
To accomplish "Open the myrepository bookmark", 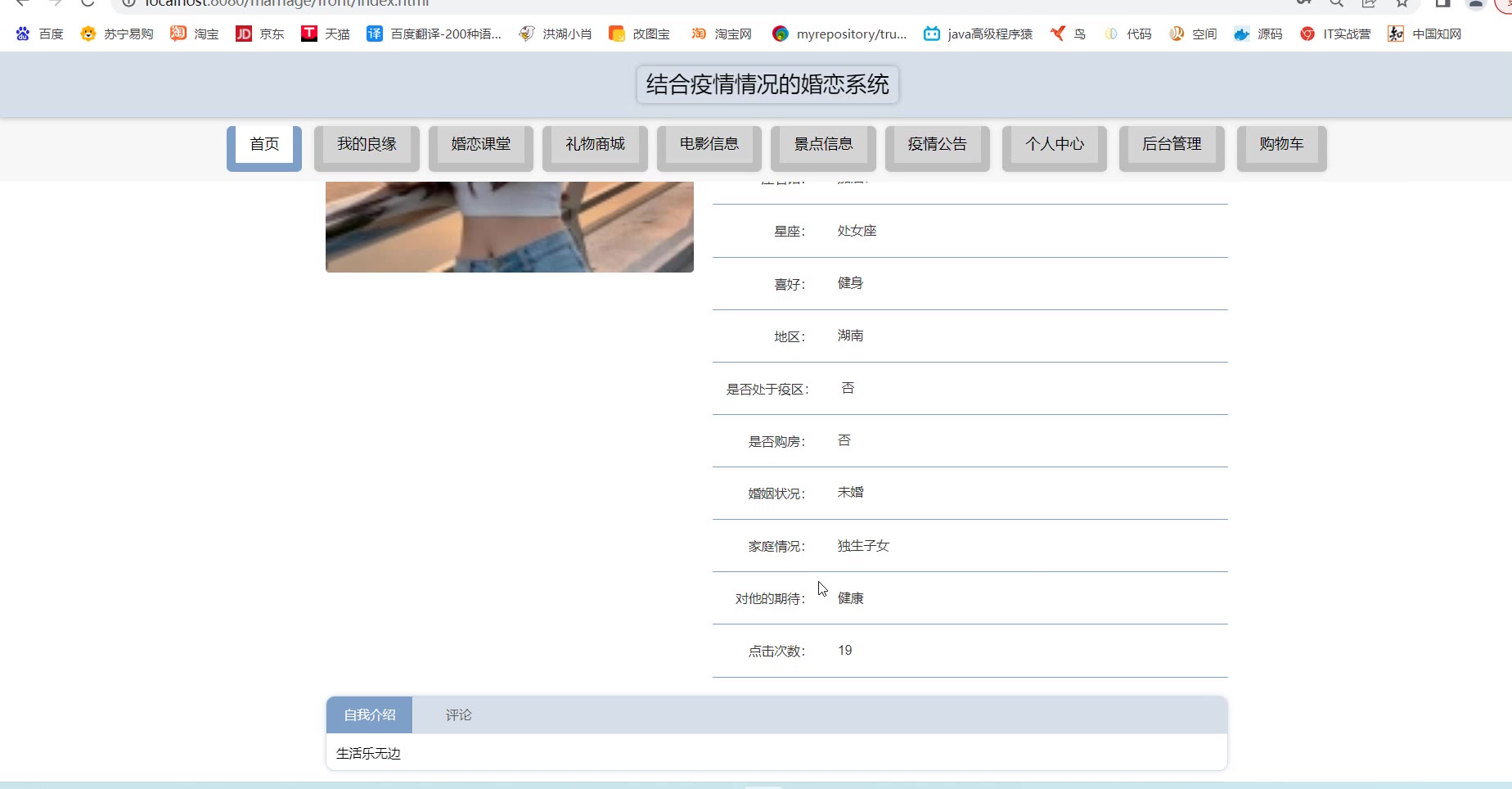I will click(839, 34).
